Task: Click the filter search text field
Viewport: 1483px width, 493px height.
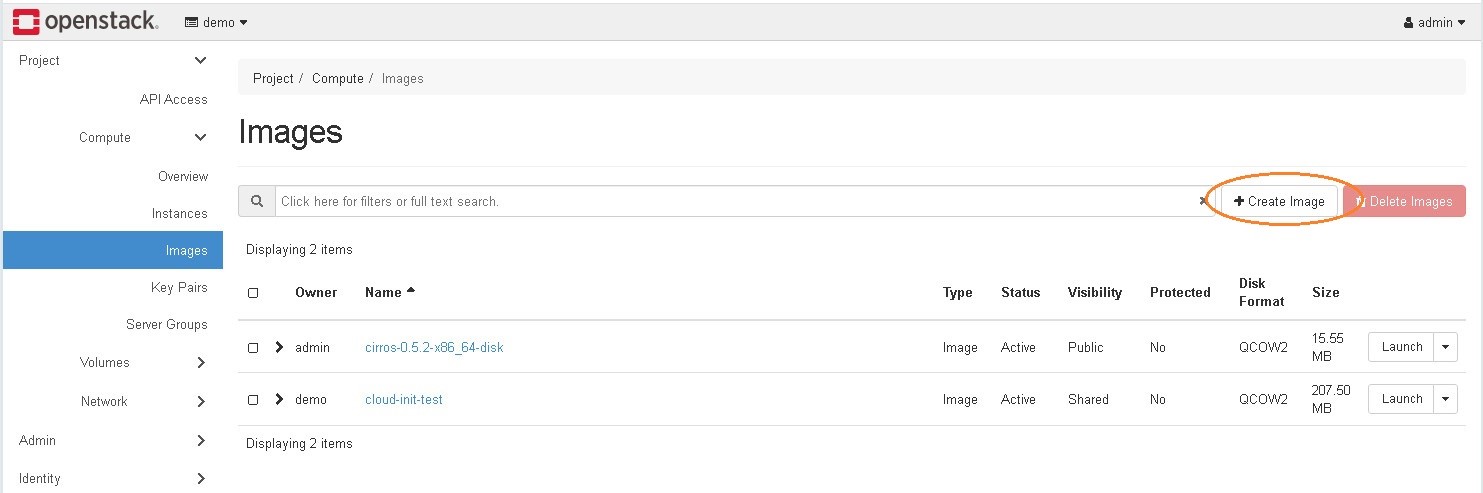Action: 735,201
